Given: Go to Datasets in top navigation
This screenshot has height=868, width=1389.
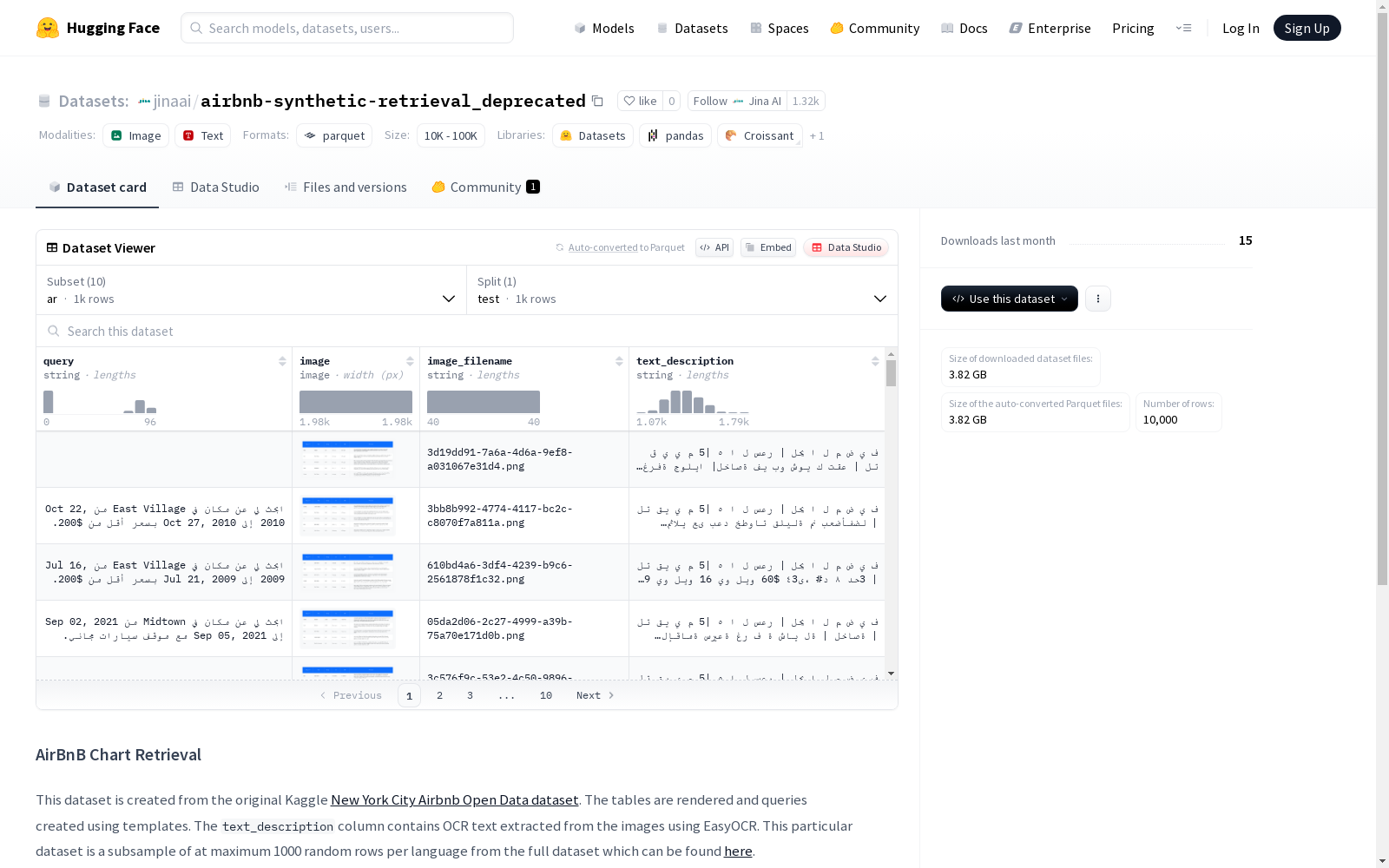Looking at the screenshot, I should [x=692, y=28].
